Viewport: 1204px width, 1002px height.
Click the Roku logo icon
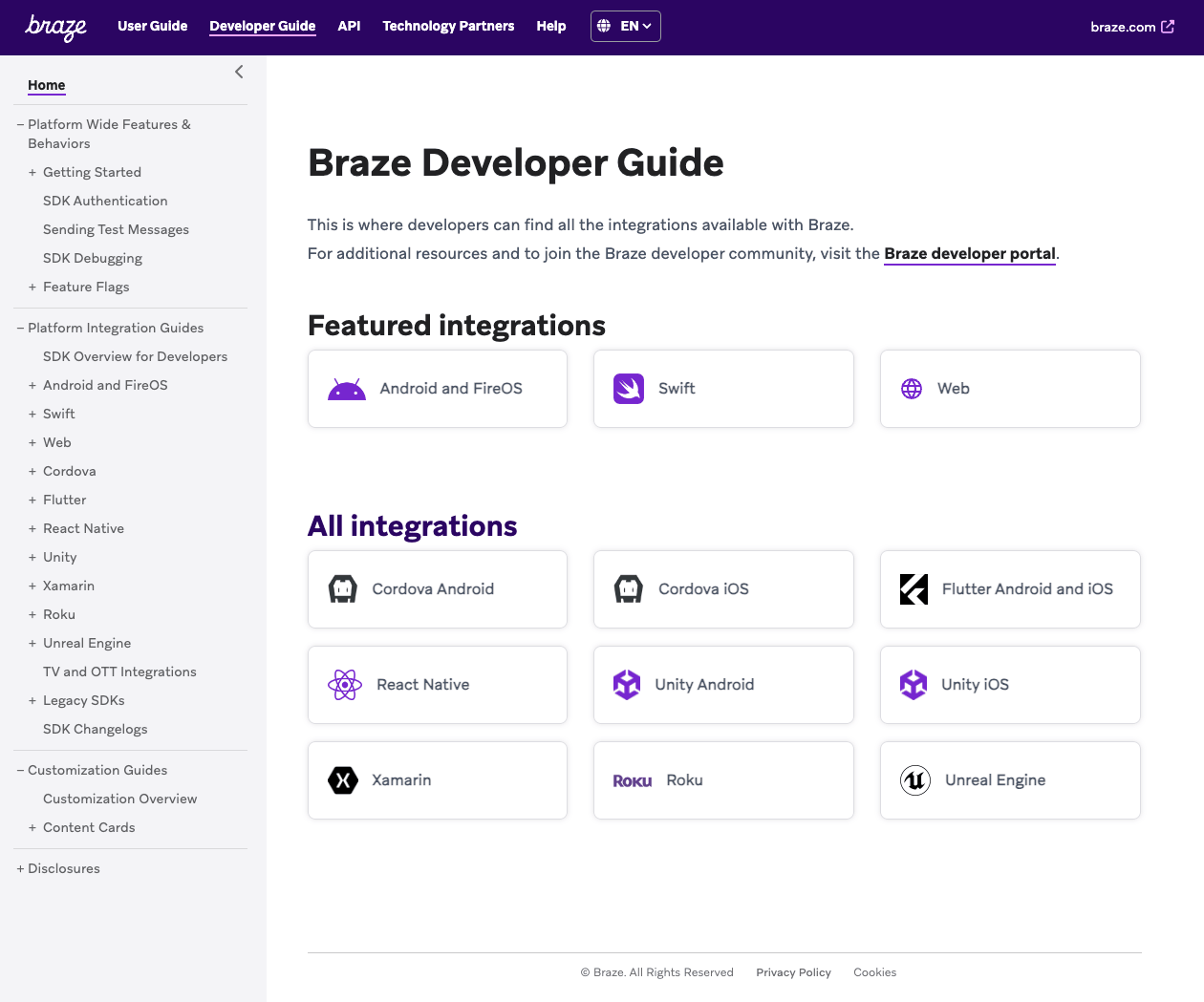[633, 781]
